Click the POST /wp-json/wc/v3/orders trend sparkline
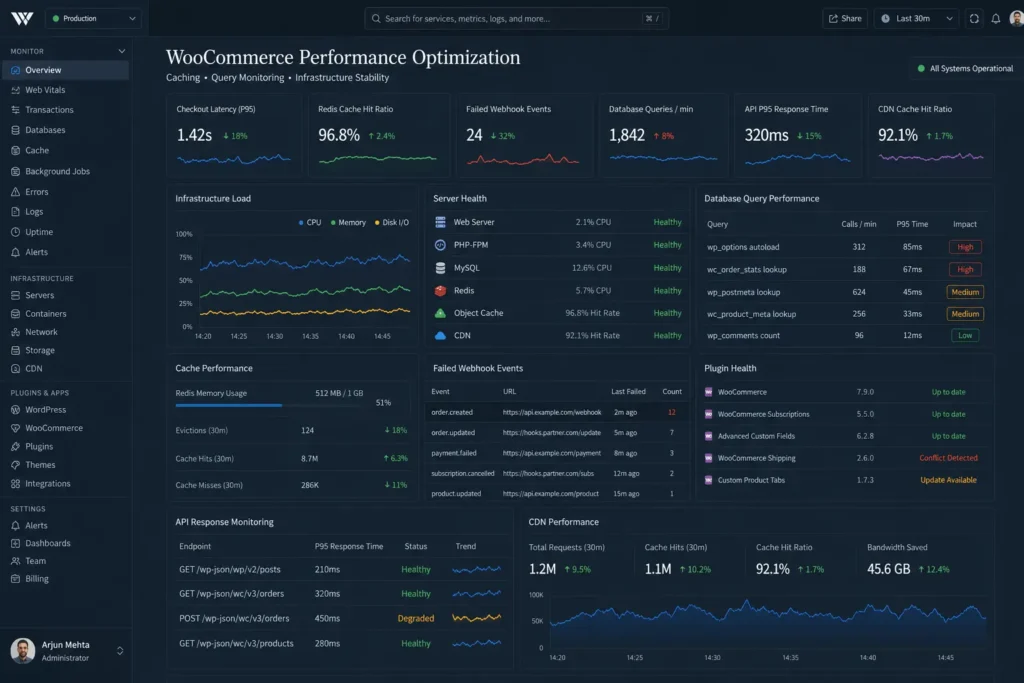The width and height of the screenshot is (1024, 683). pos(477,618)
